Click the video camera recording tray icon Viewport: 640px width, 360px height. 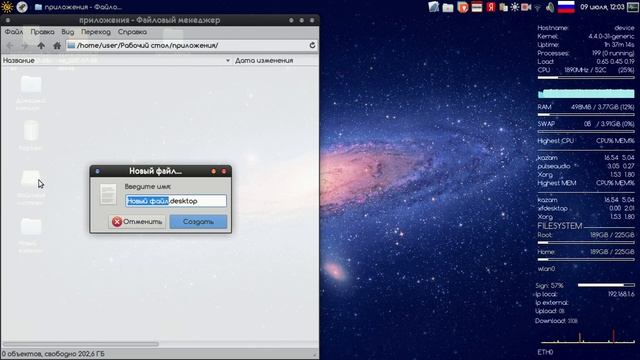pos(526,7)
